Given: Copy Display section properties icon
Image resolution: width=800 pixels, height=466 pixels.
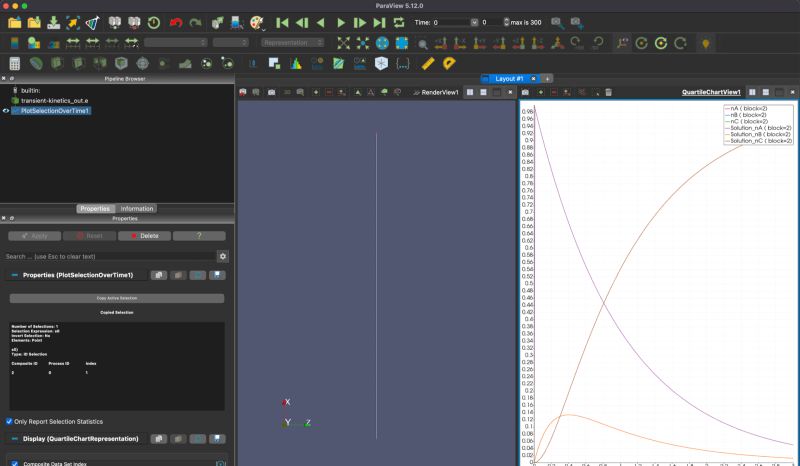Looking at the screenshot, I should tap(159, 439).
